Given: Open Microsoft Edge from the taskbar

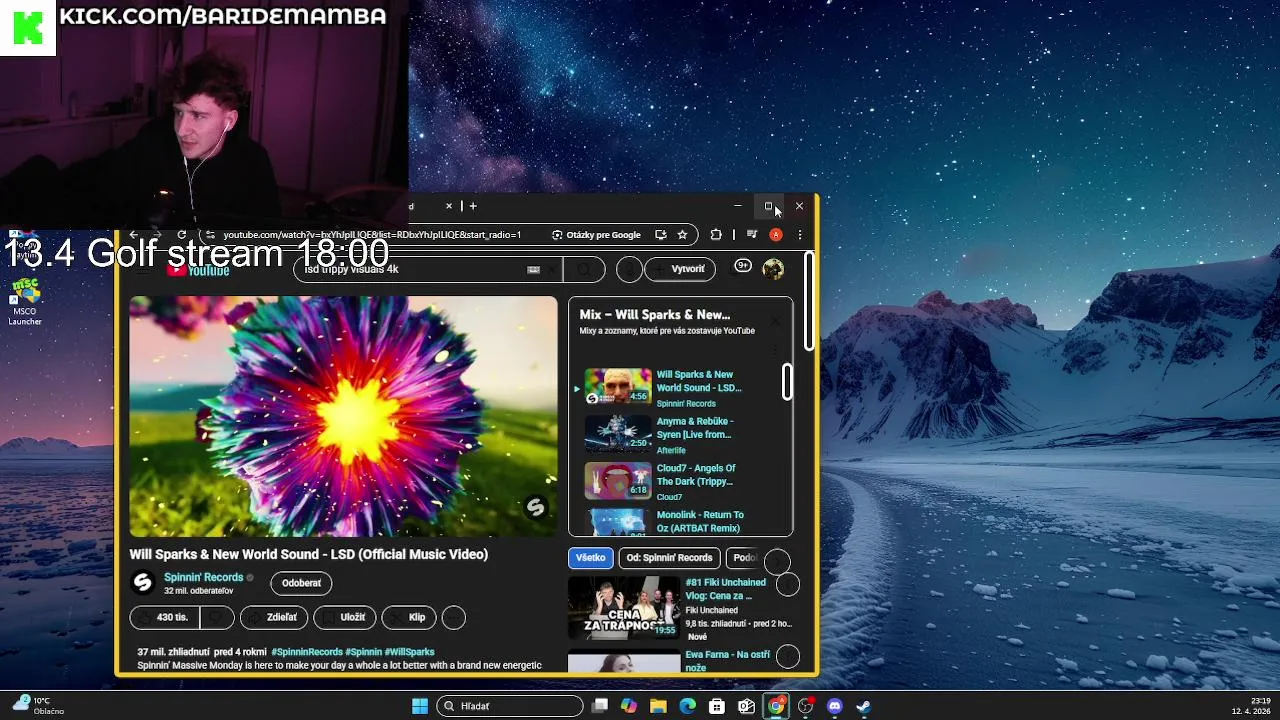Looking at the screenshot, I should pyautogui.click(x=687, y=706).
